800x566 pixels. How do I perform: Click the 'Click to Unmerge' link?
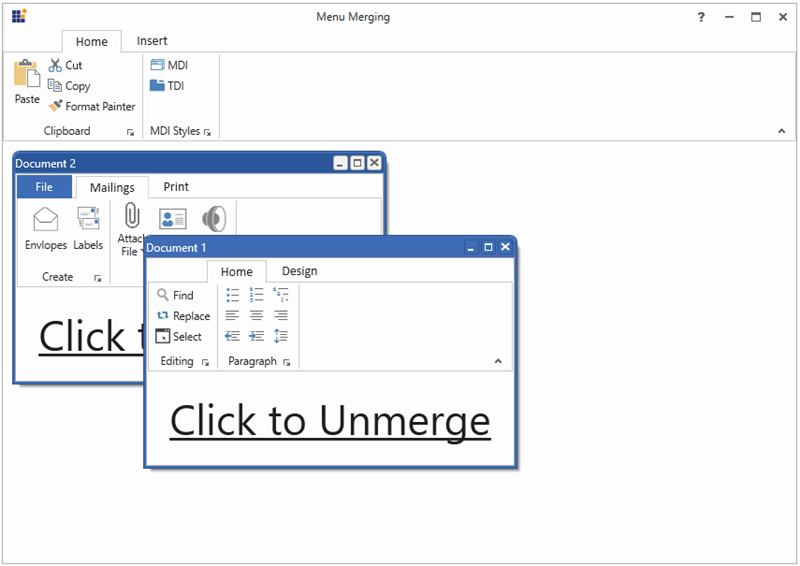pyautogui.click(x=330, y=421)
